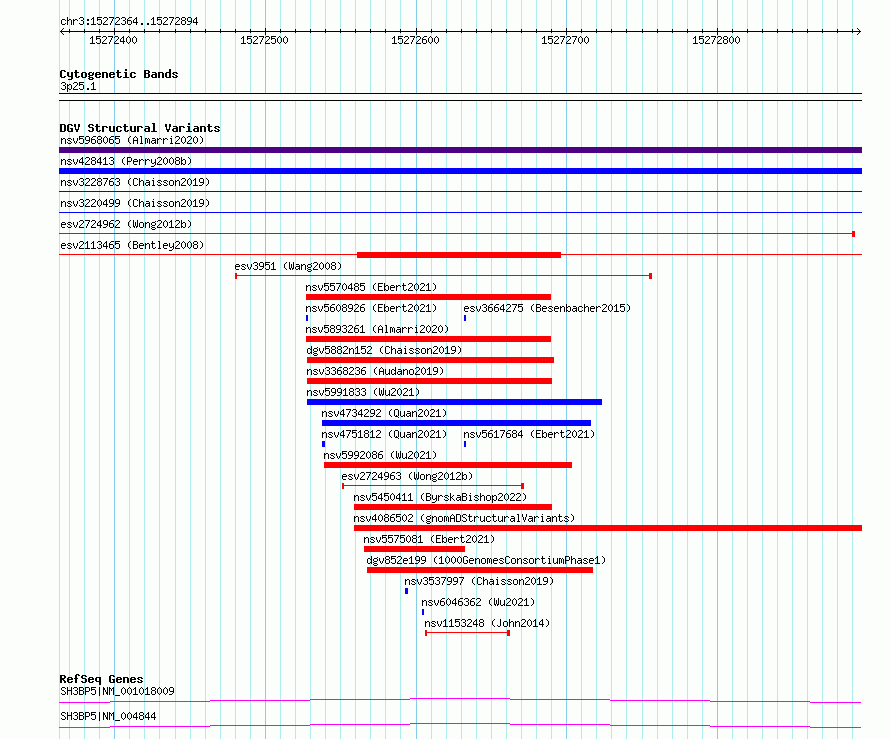Image resolution: width=890 pixels, height=739 pixels.
Task: Click the RefSeq Genes track heading
Action: (x=101, y=679)
